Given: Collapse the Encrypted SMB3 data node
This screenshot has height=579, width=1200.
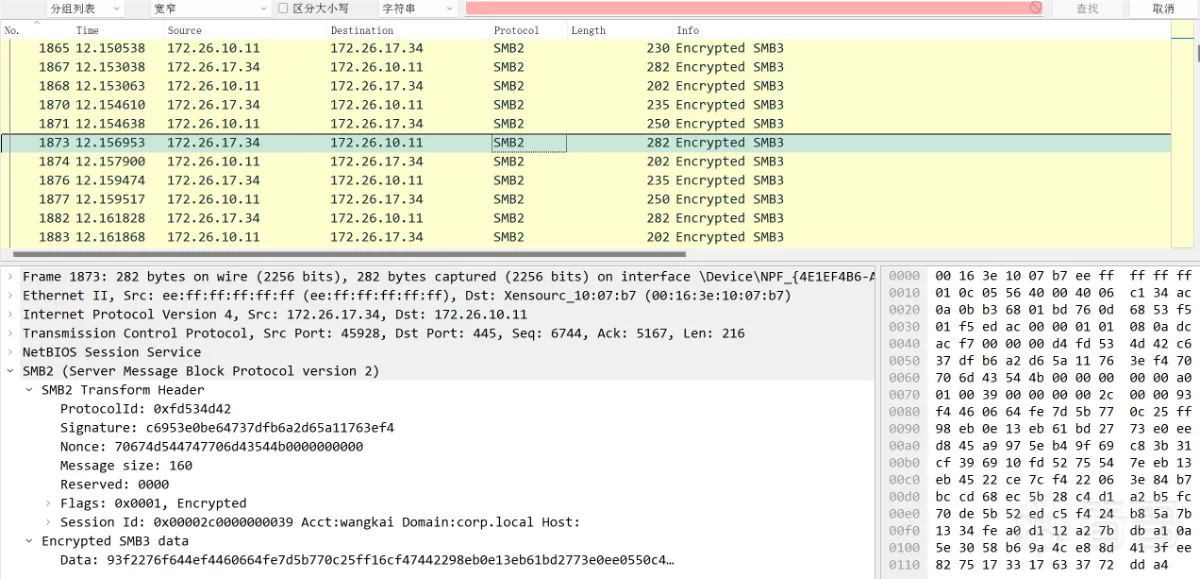Looking at the screenshot, I should tap(30, 541).
